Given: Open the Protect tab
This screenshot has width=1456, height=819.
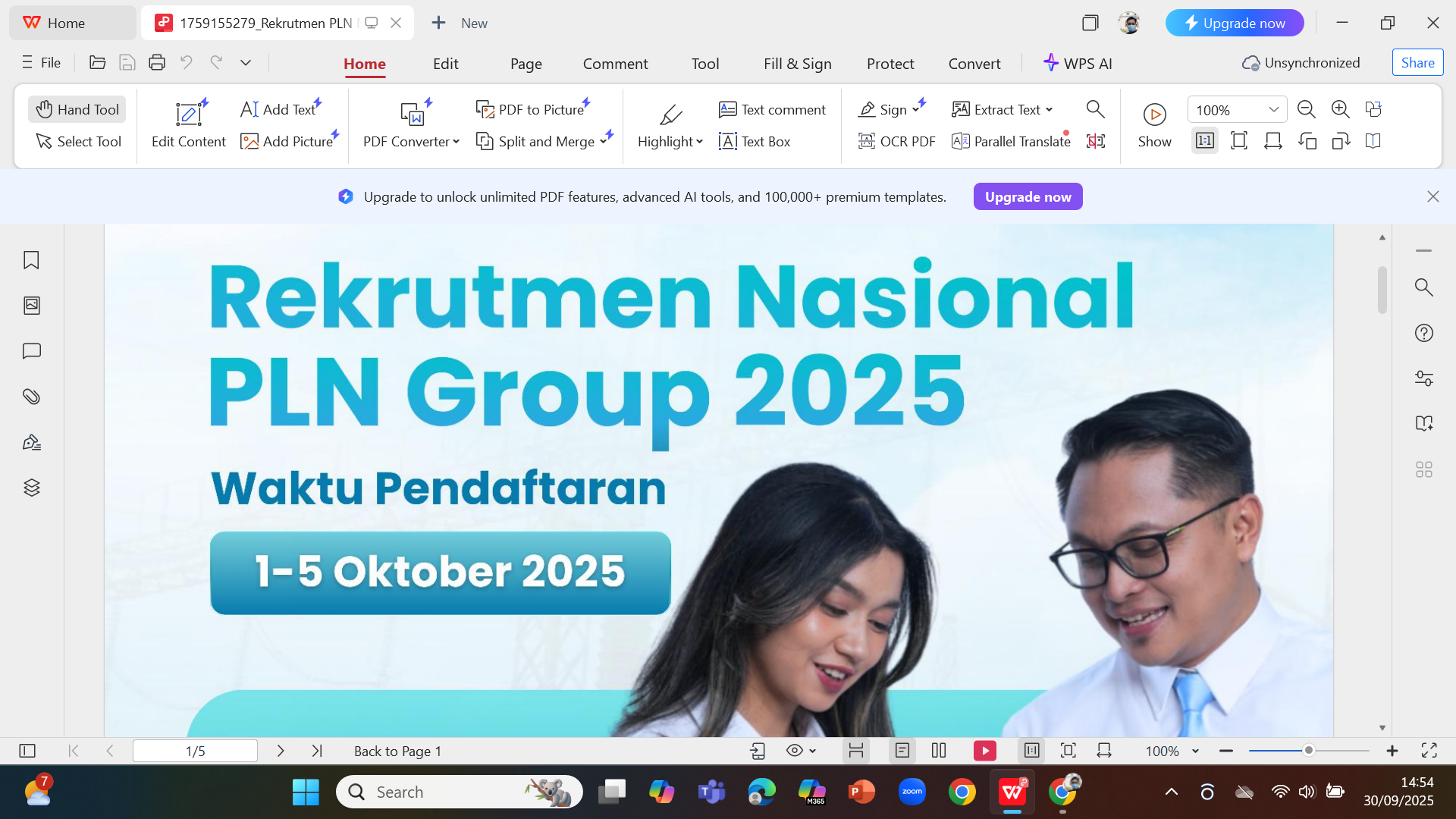Looking at the screenshot, I should pyautogui.click(x=890, y=64).
